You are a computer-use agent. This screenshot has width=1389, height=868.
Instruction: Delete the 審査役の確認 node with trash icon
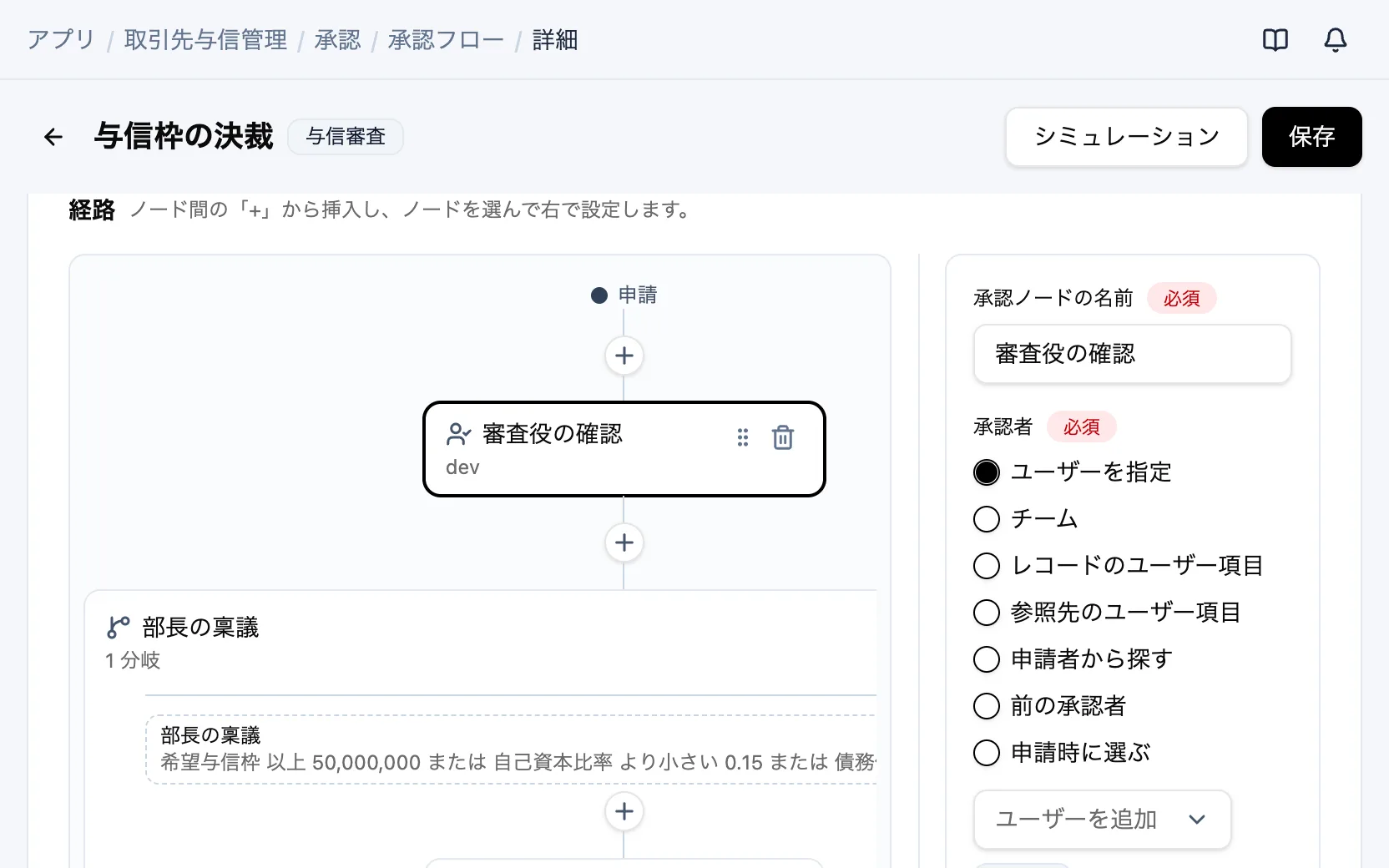pyautogui.click(x=783, y=437)
